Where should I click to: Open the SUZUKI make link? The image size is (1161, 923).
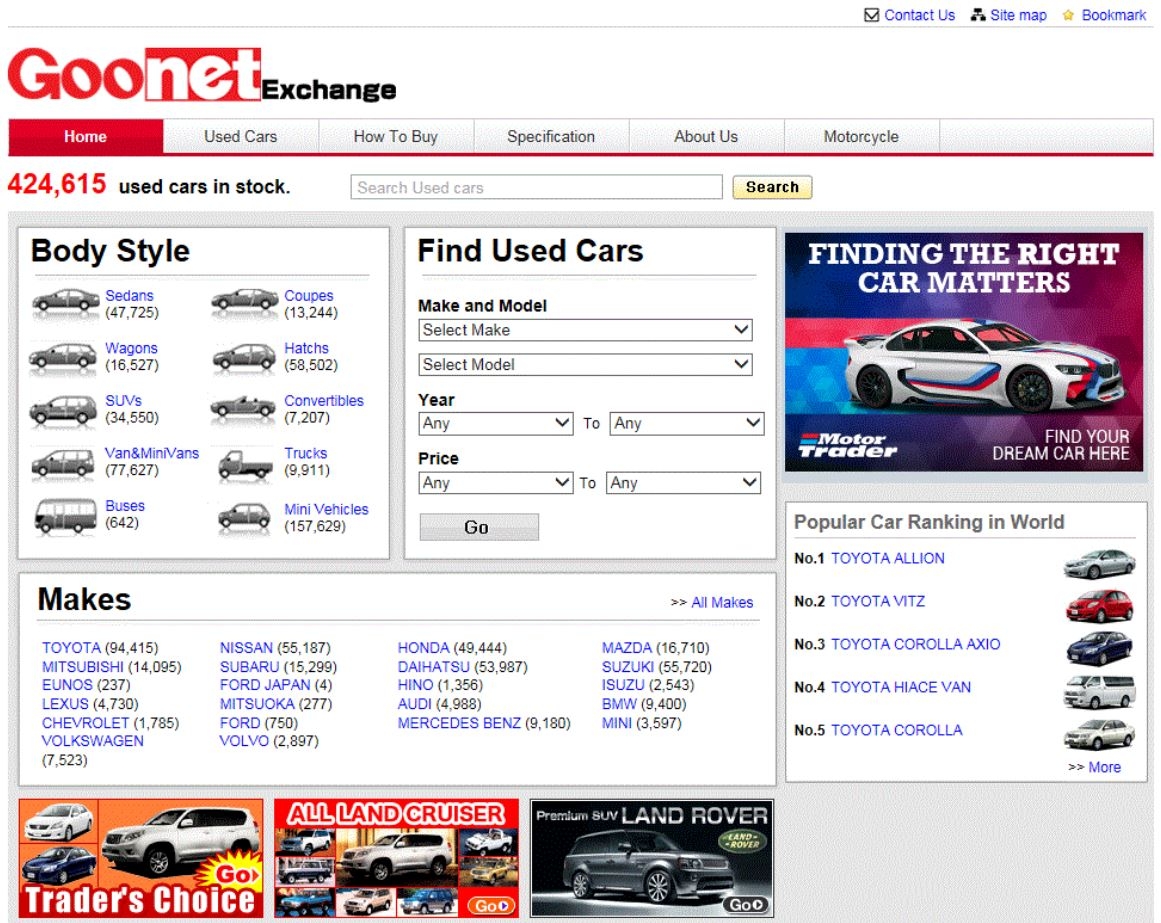tap(628, 667)
